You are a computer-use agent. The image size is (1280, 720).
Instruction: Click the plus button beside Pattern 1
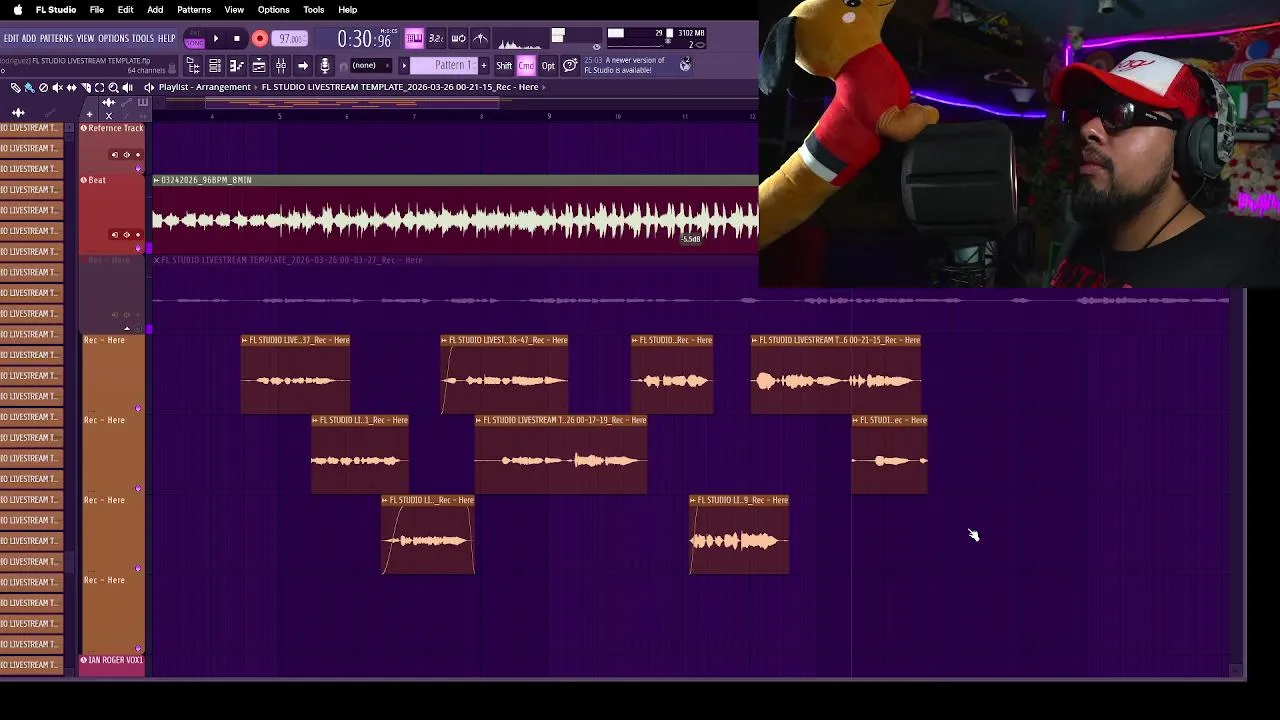tap(484, 65)
